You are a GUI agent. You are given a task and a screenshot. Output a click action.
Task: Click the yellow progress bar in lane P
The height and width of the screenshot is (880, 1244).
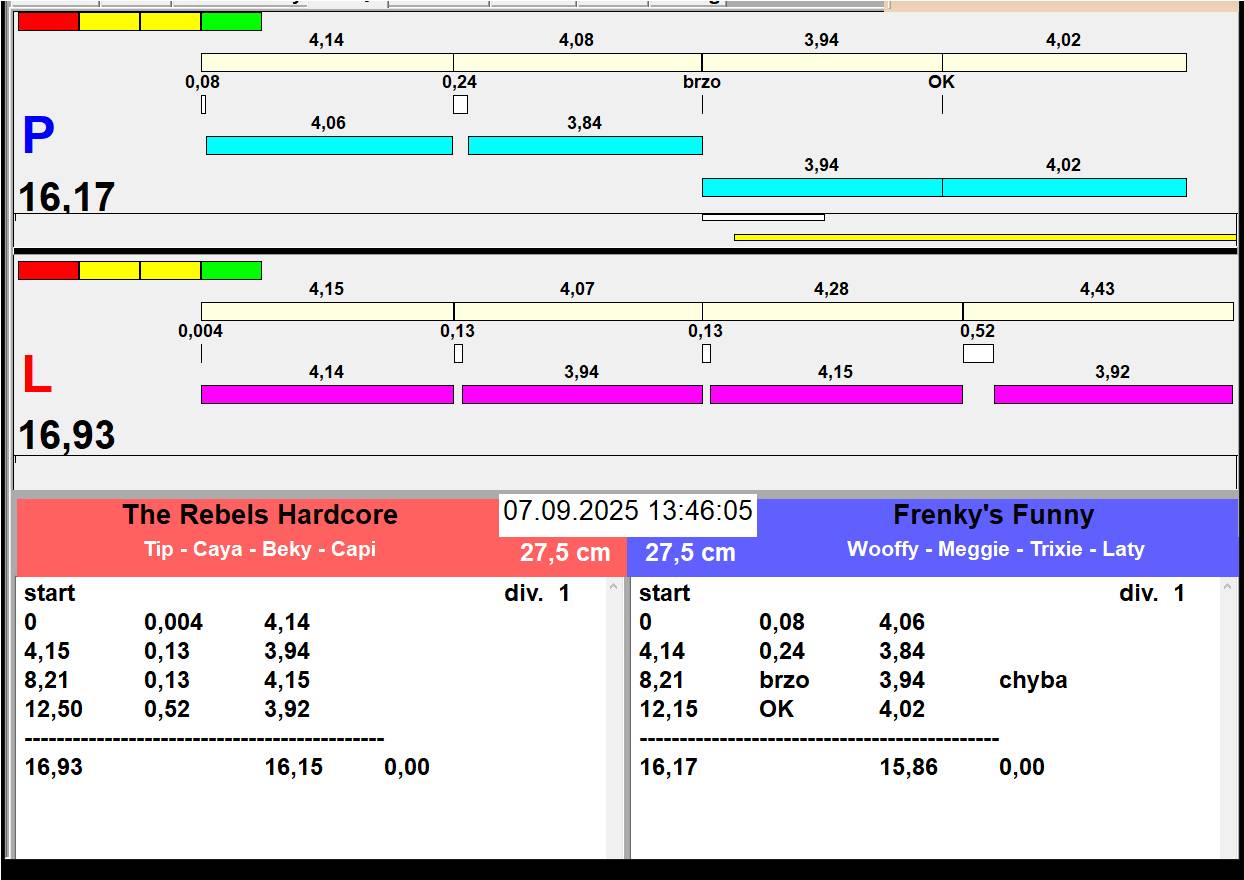click(984, 237)
